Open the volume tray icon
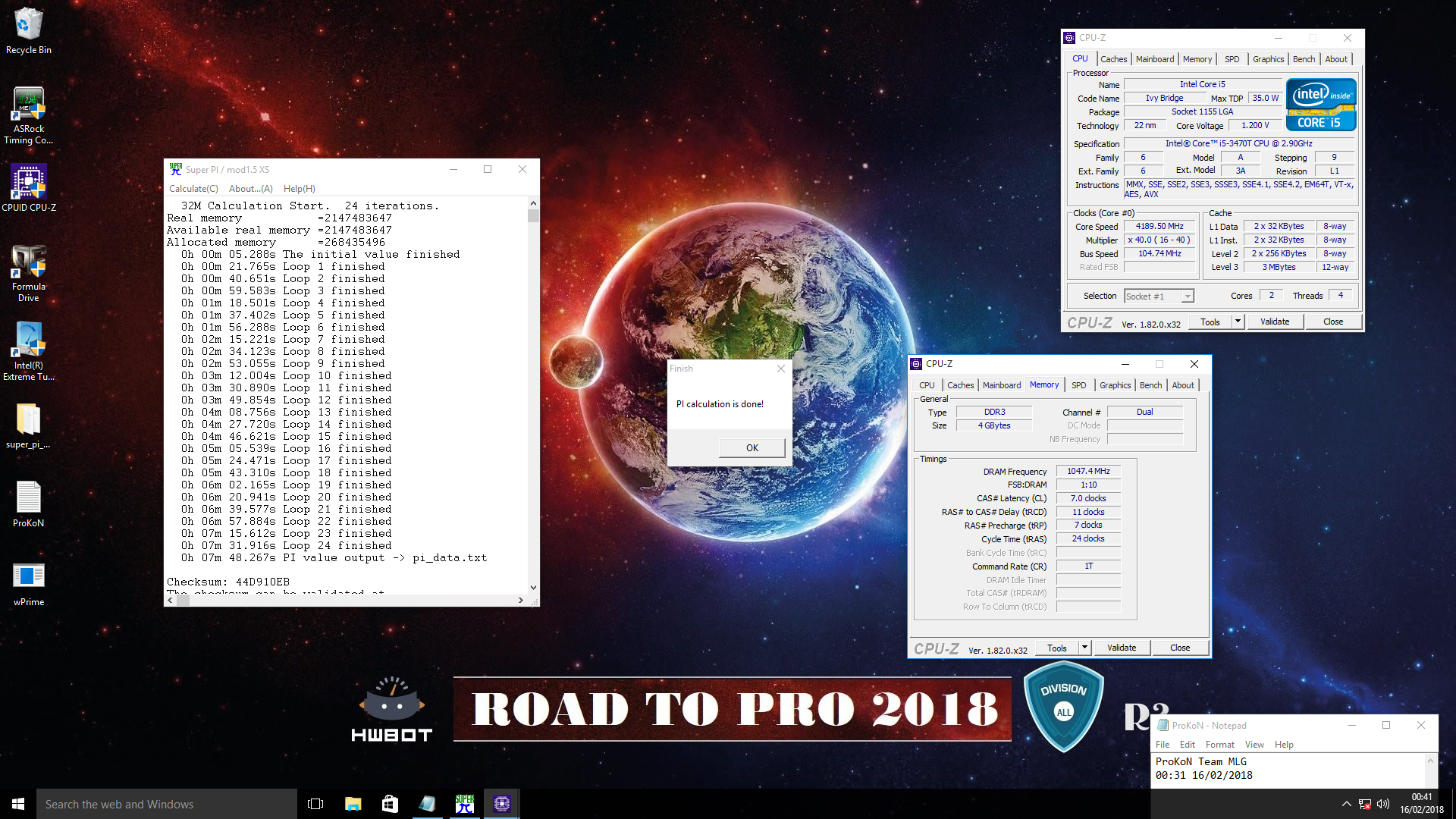 click(1383, 804)
